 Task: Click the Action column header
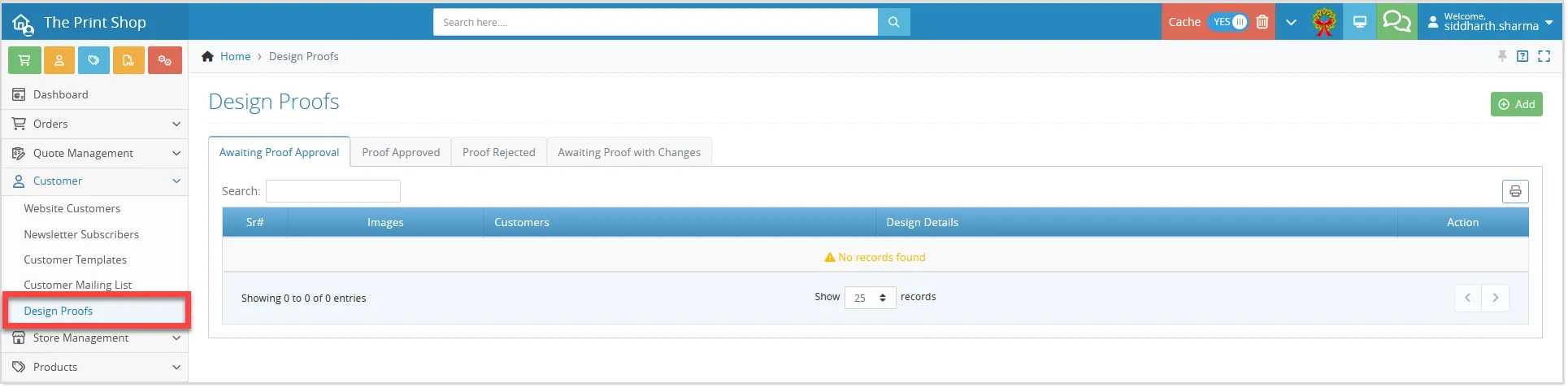[x=1463, y=222]
